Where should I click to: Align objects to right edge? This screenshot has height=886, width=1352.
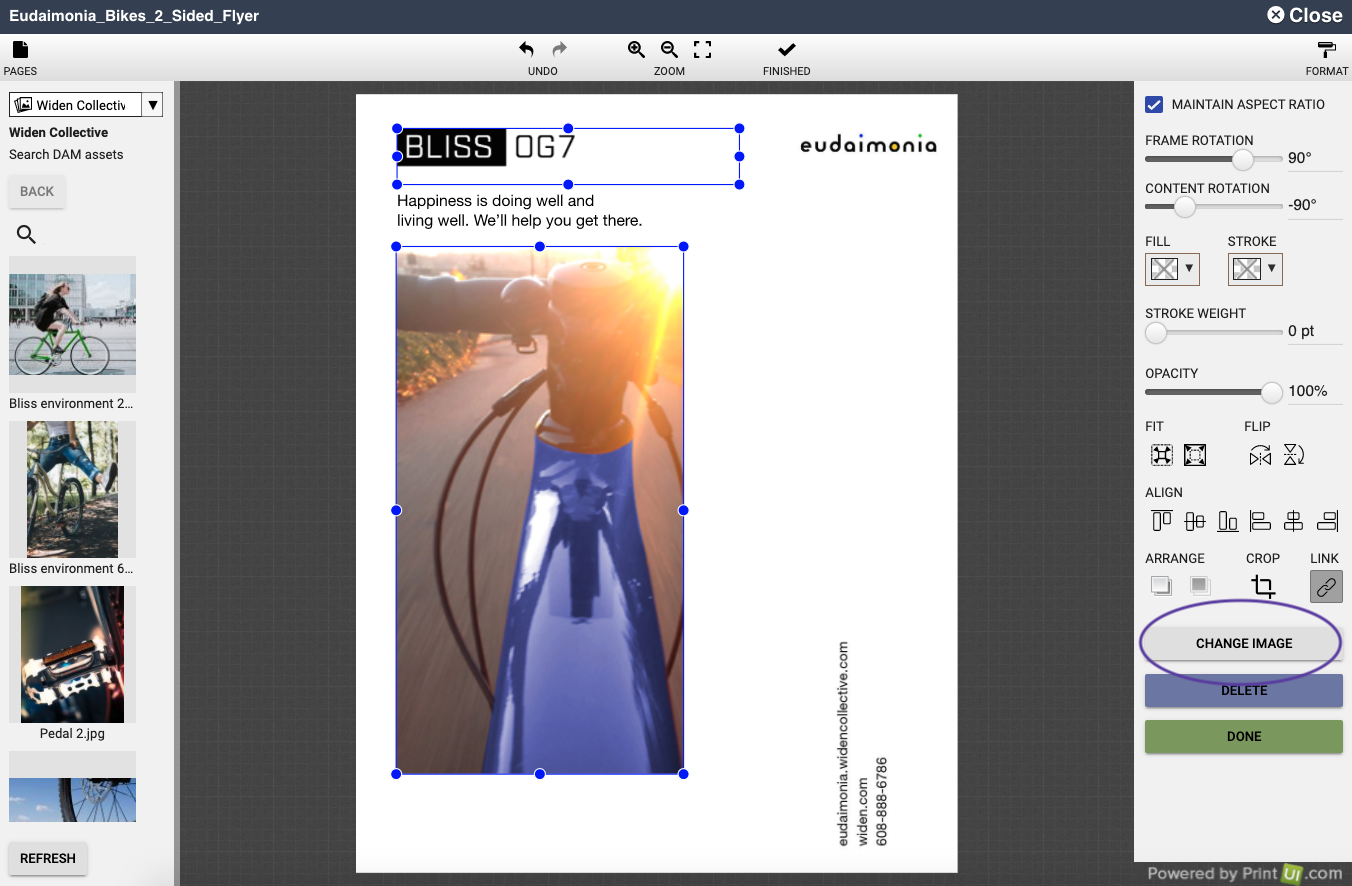1328,521
